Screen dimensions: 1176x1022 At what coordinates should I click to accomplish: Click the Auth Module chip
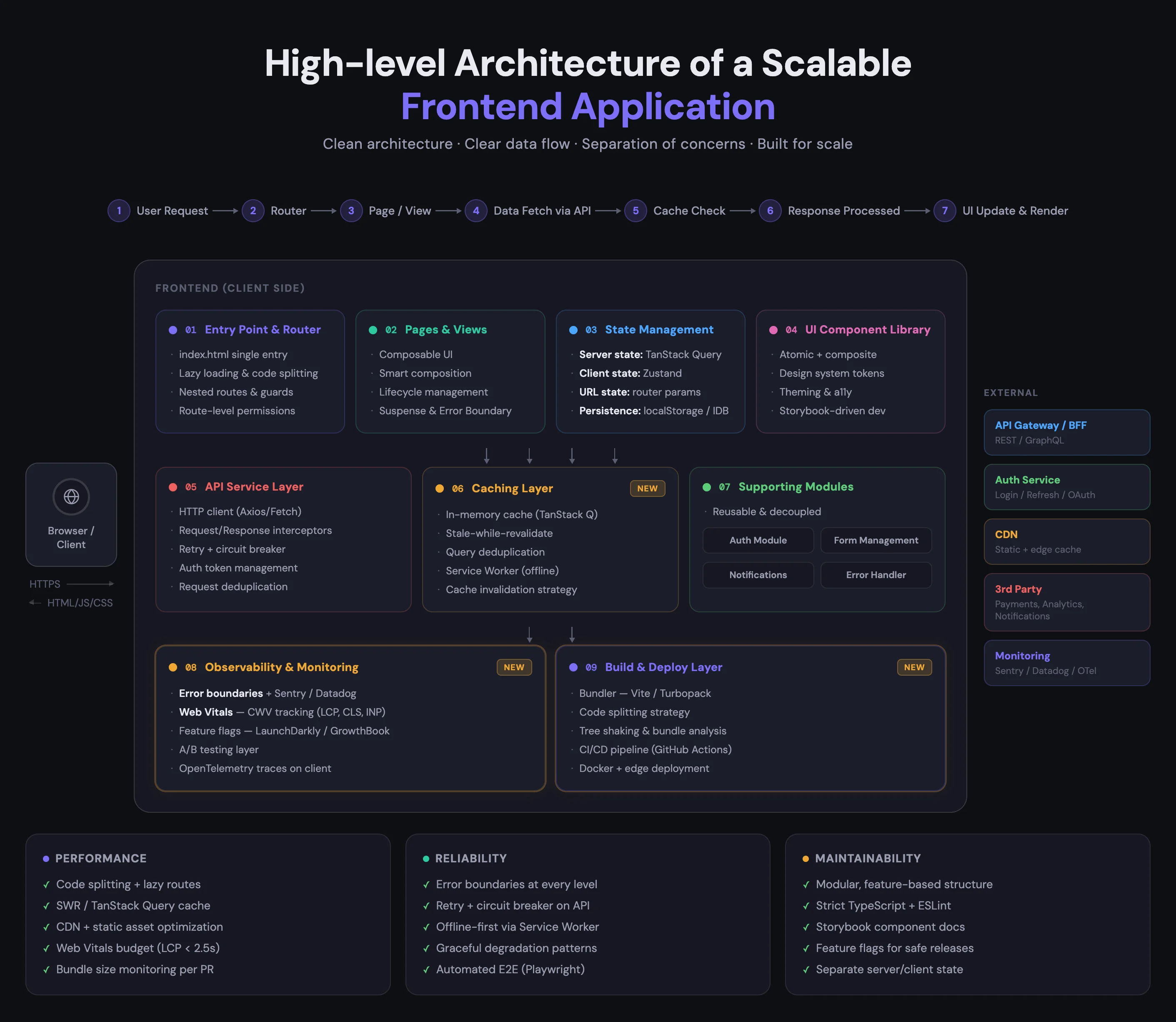pos(758,540)
